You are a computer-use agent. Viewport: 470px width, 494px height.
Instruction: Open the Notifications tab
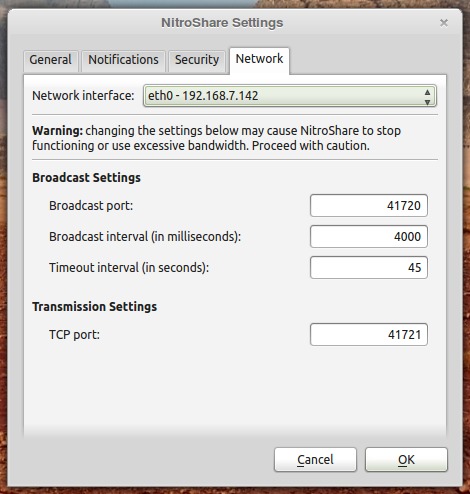123,61
